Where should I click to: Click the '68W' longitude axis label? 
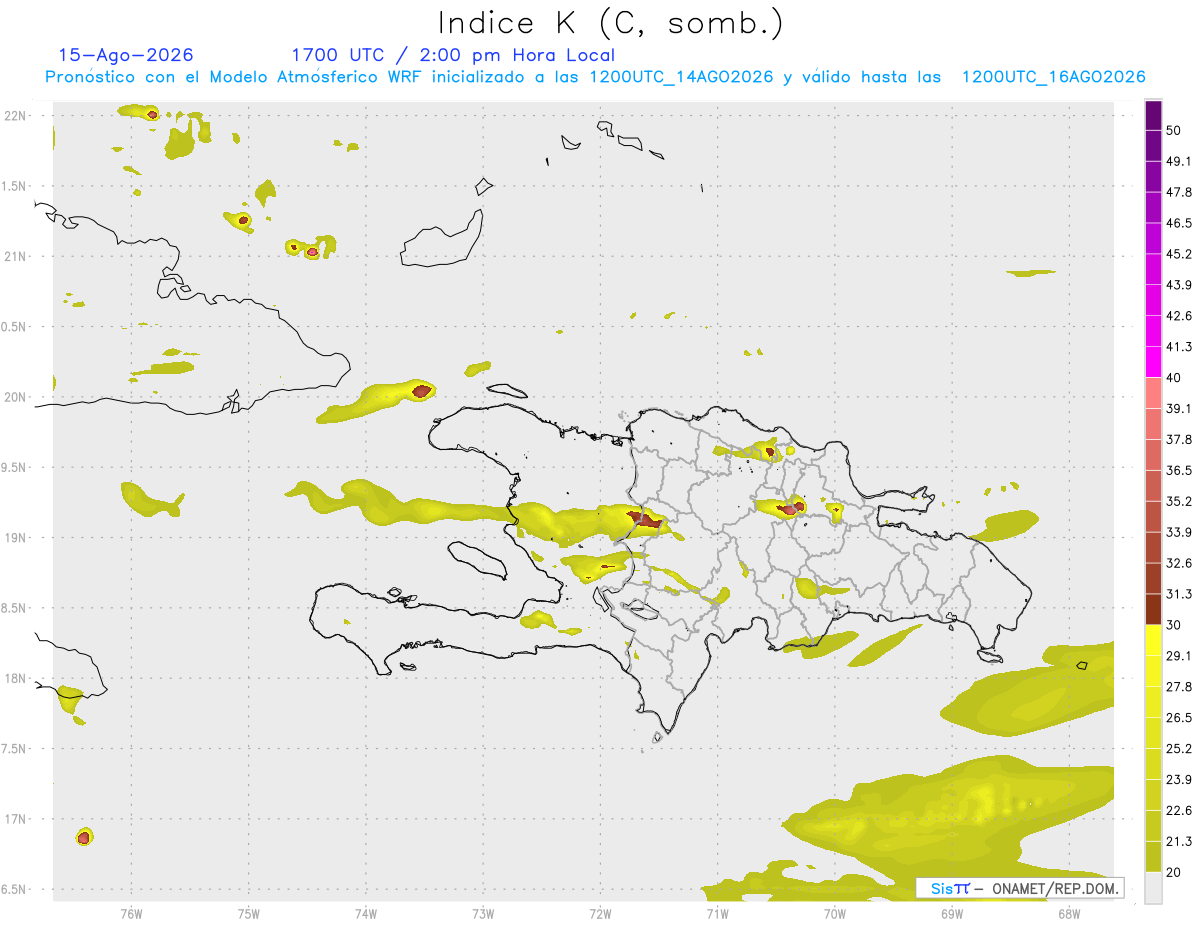click(1069, 914)
